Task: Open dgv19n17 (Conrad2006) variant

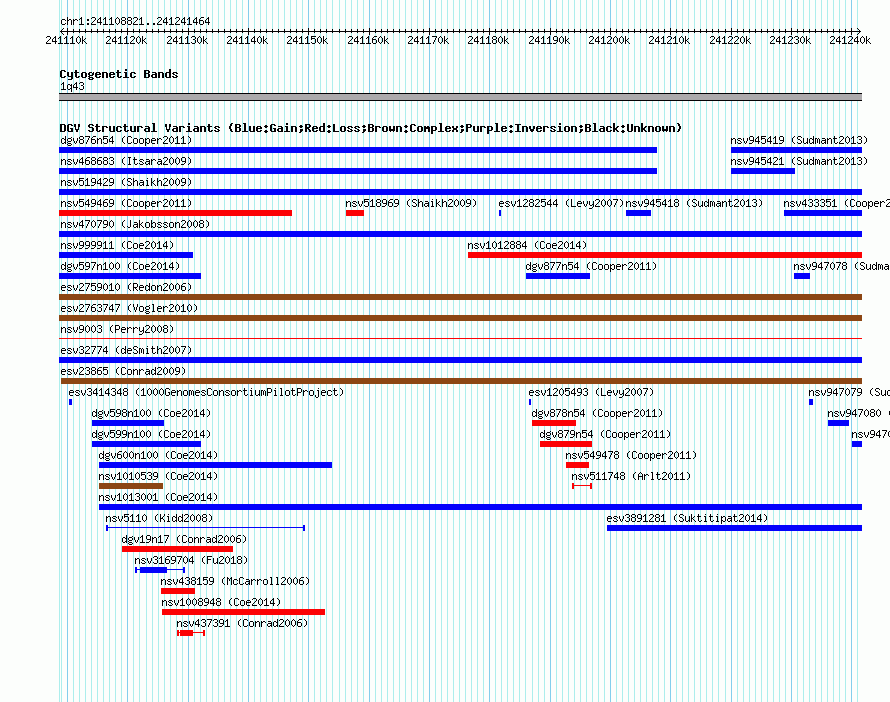Action: 178,549
